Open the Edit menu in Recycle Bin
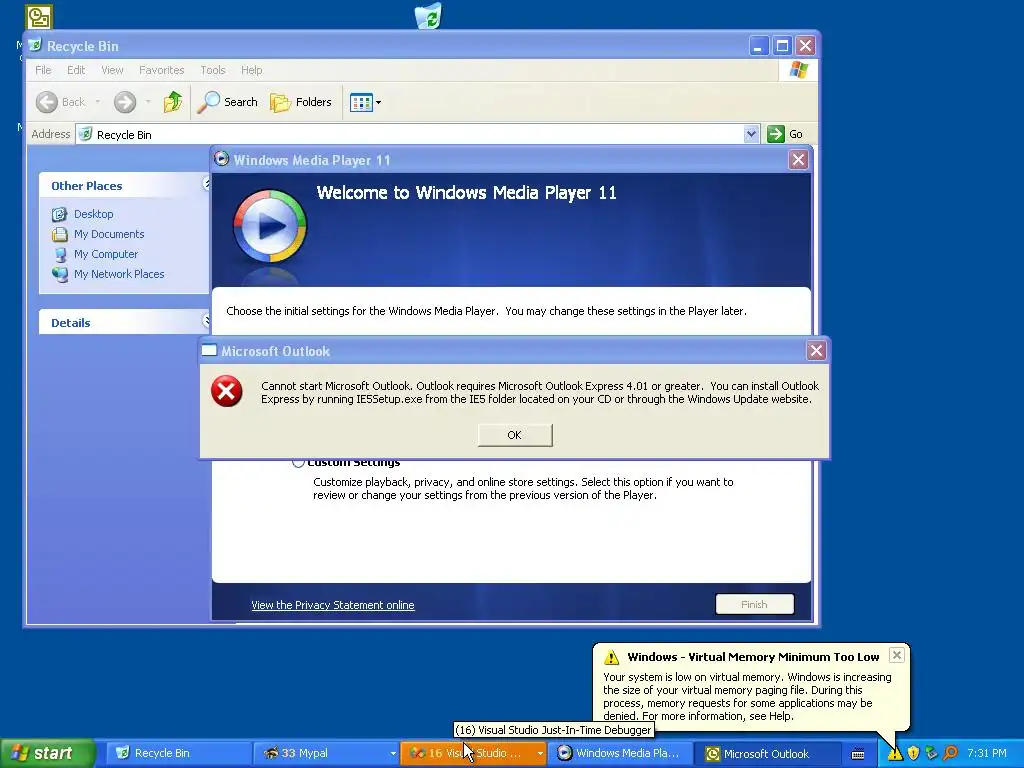 pos(76,70)
